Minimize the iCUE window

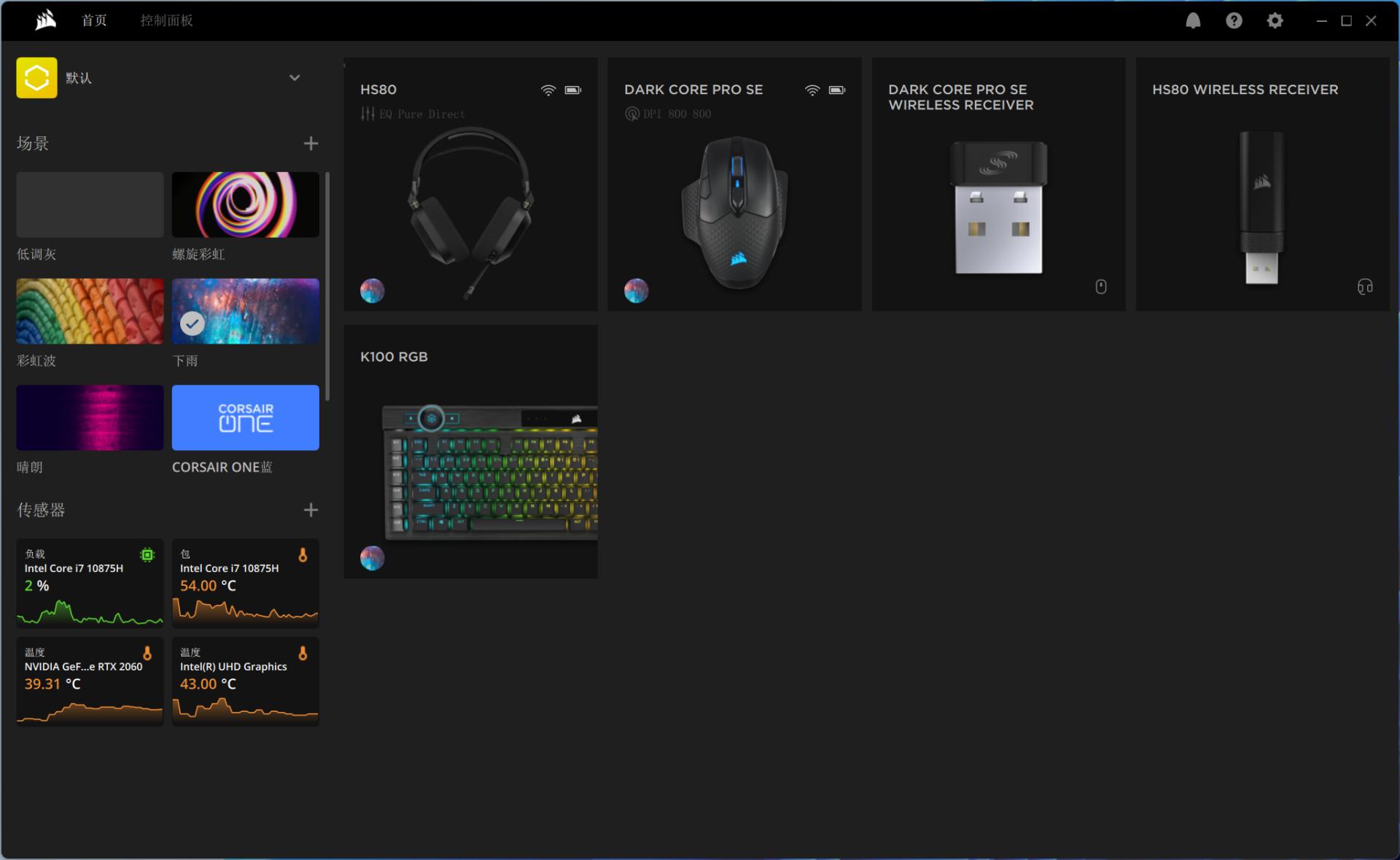click(x=1321, y=20)
